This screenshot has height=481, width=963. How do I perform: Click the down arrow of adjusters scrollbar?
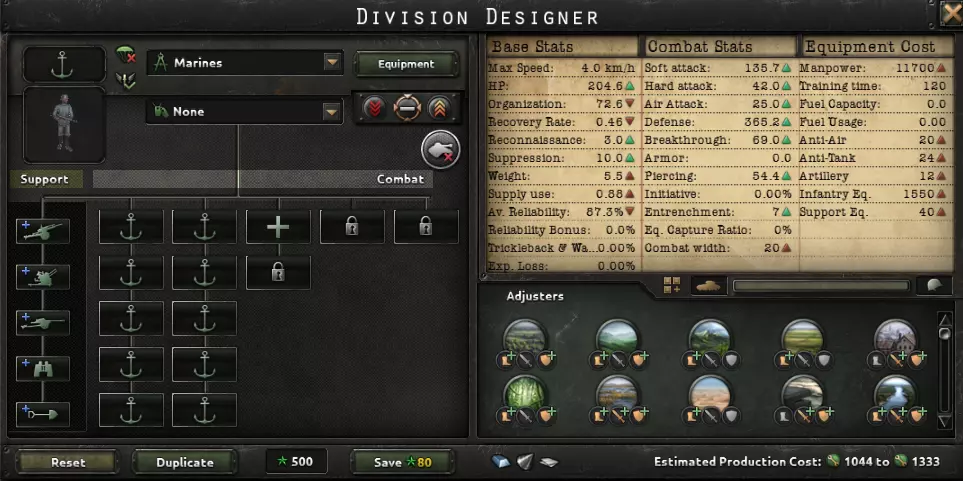[945, 421]
